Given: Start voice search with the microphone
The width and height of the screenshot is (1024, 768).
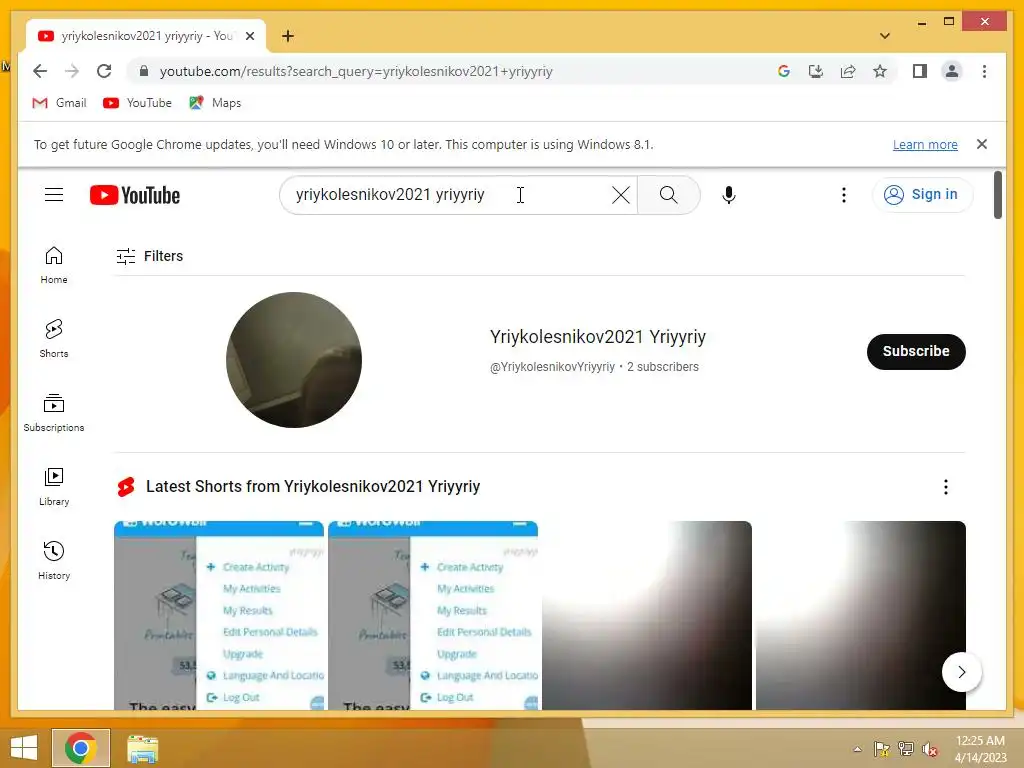Looking at the screenshot, I should (x=729, y=195).
